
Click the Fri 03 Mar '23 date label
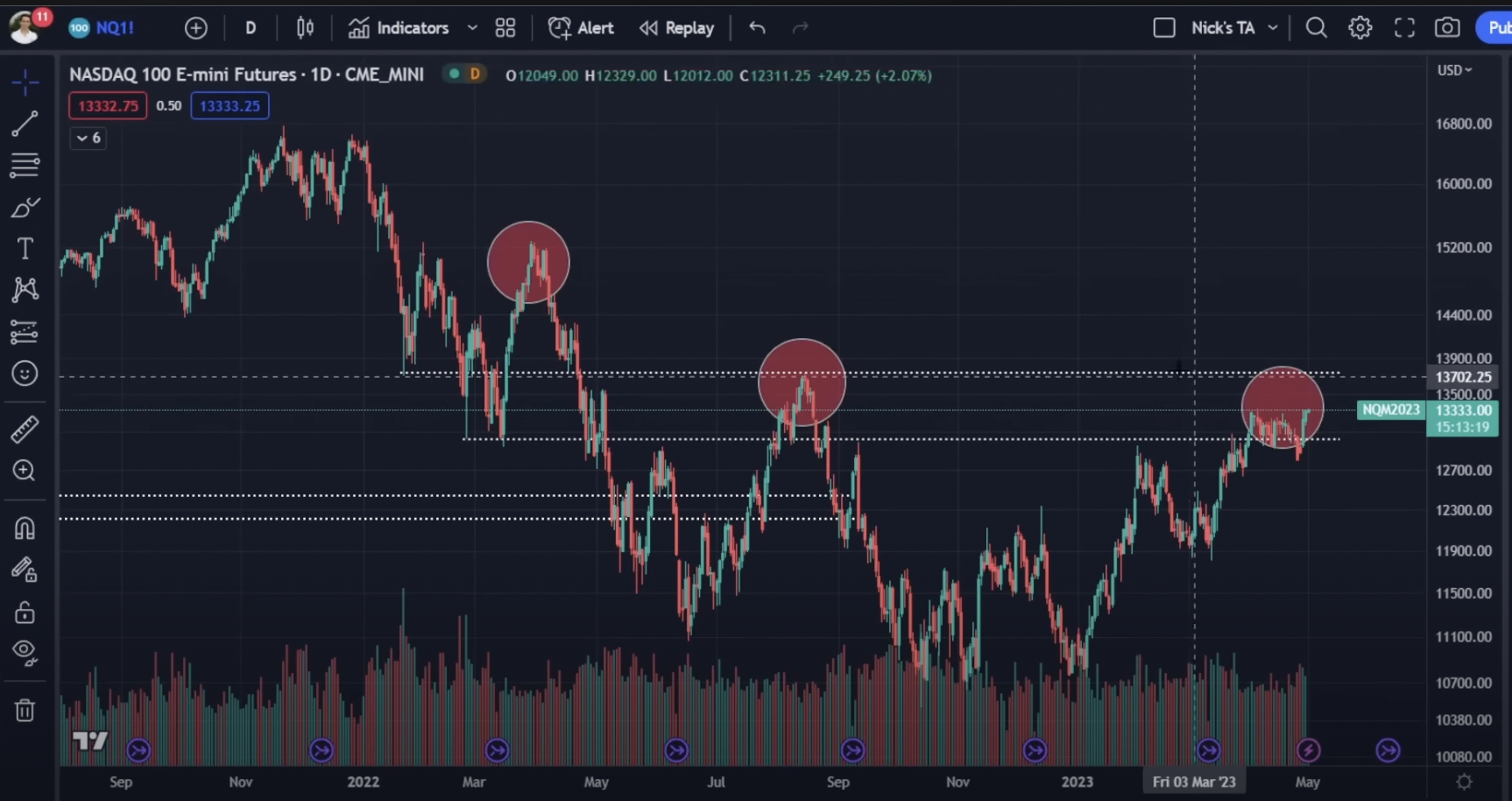(1194, 782)
